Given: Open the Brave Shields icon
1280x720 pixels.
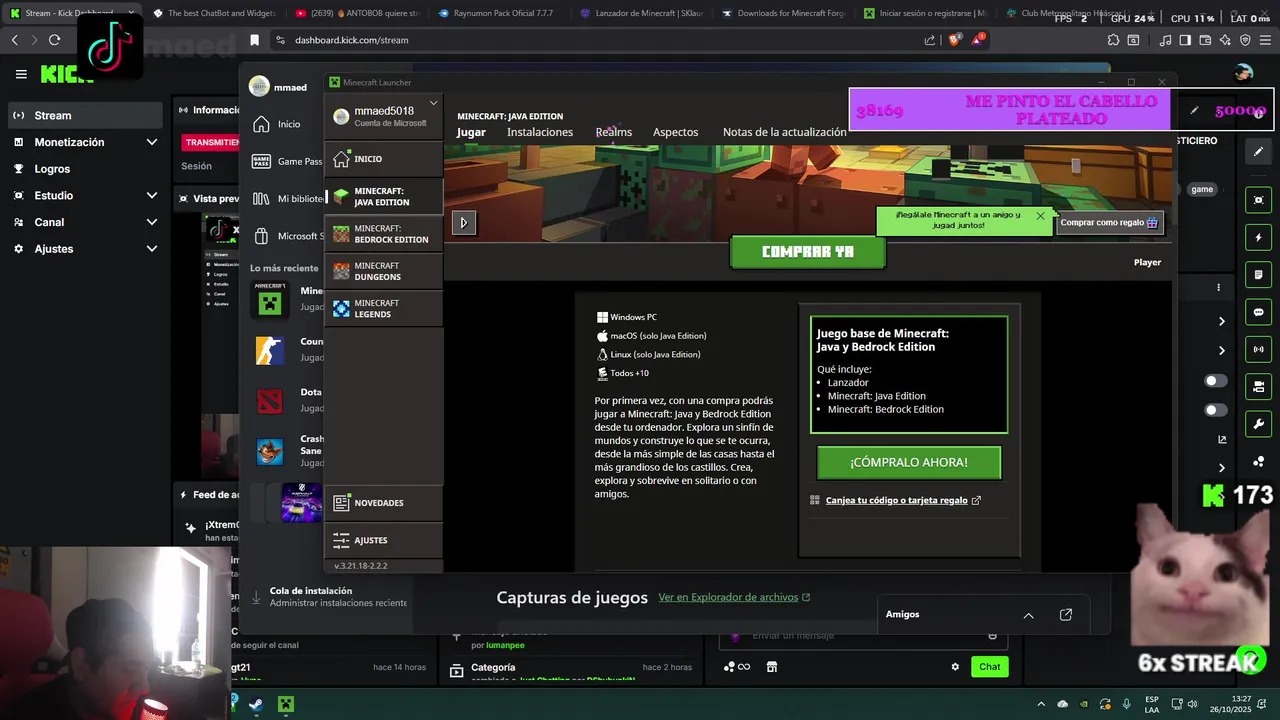Looking at the screenshot, I should [x=955, y=40].
